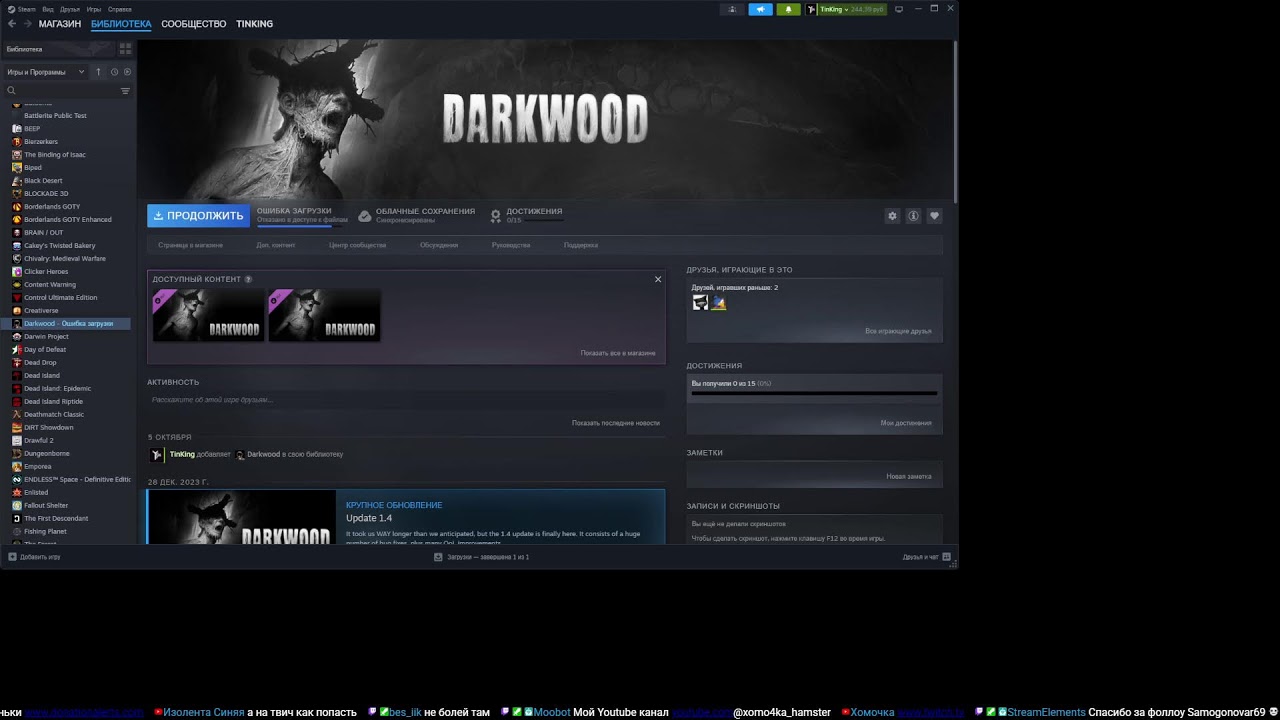This screenshot has height=720, width=1280.
Task: Click the library search input field
Action: 68,91
